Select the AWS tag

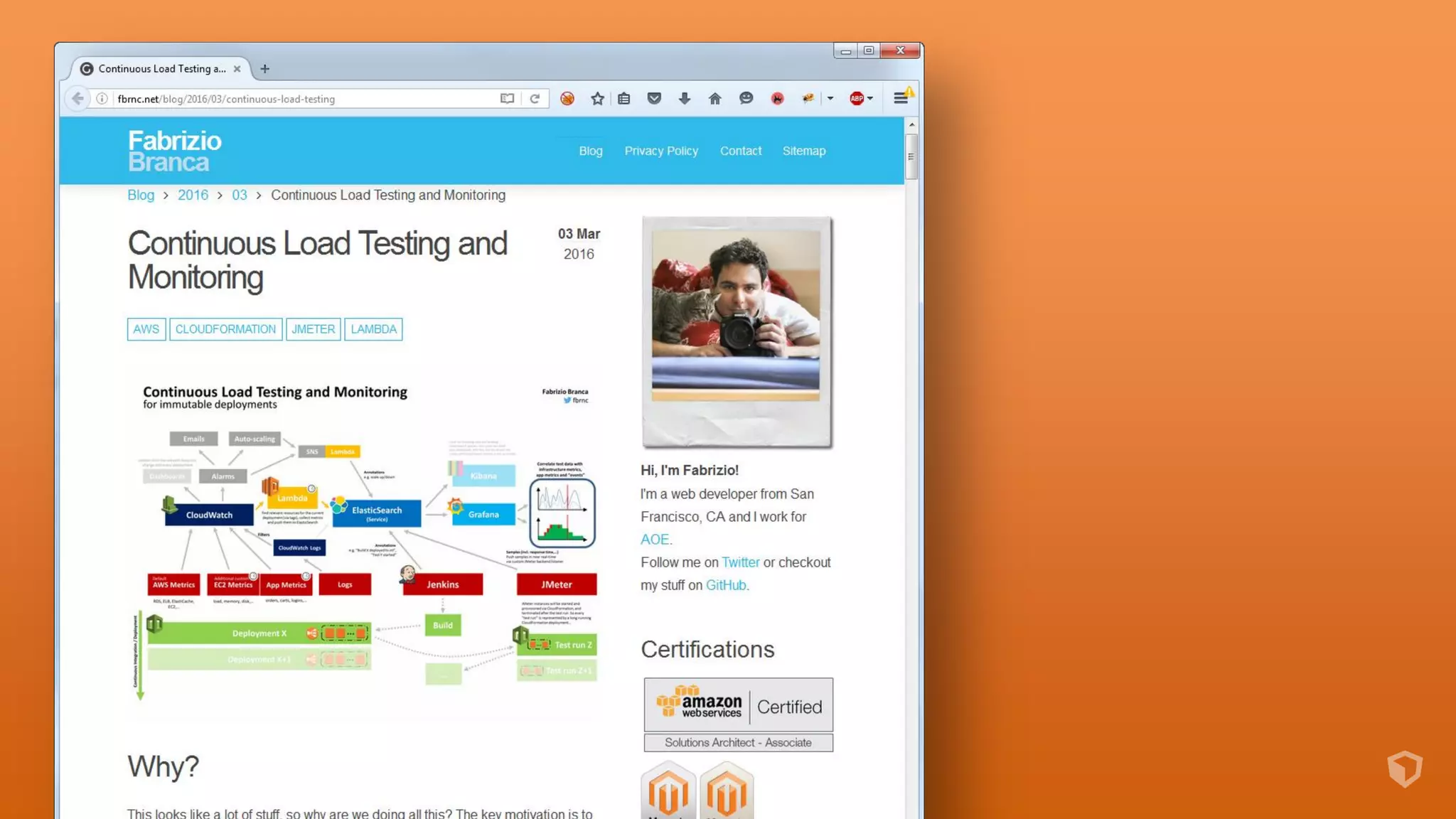[x=146, y=329]
